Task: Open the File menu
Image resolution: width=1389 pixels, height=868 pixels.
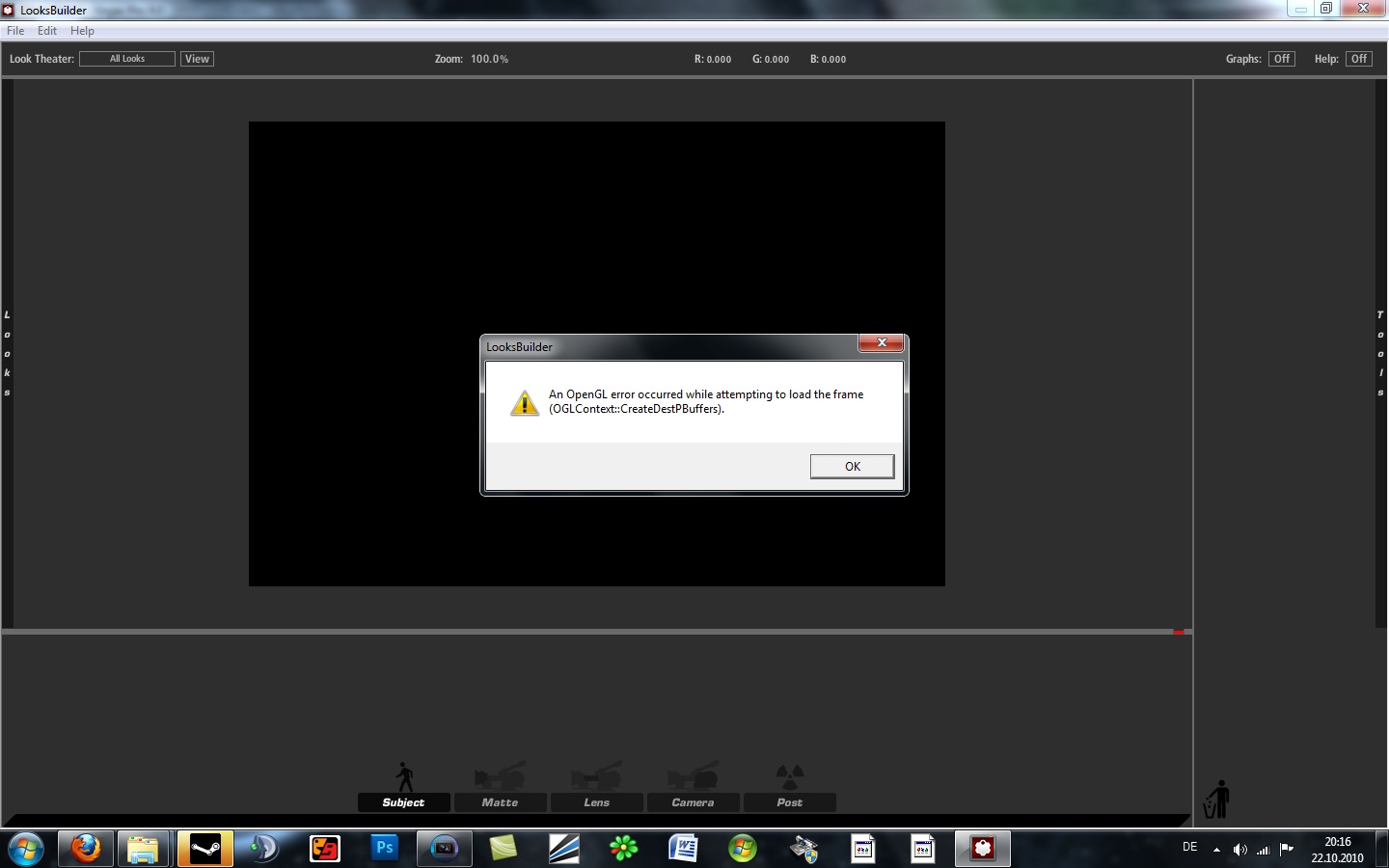Action: coord(15,31)
